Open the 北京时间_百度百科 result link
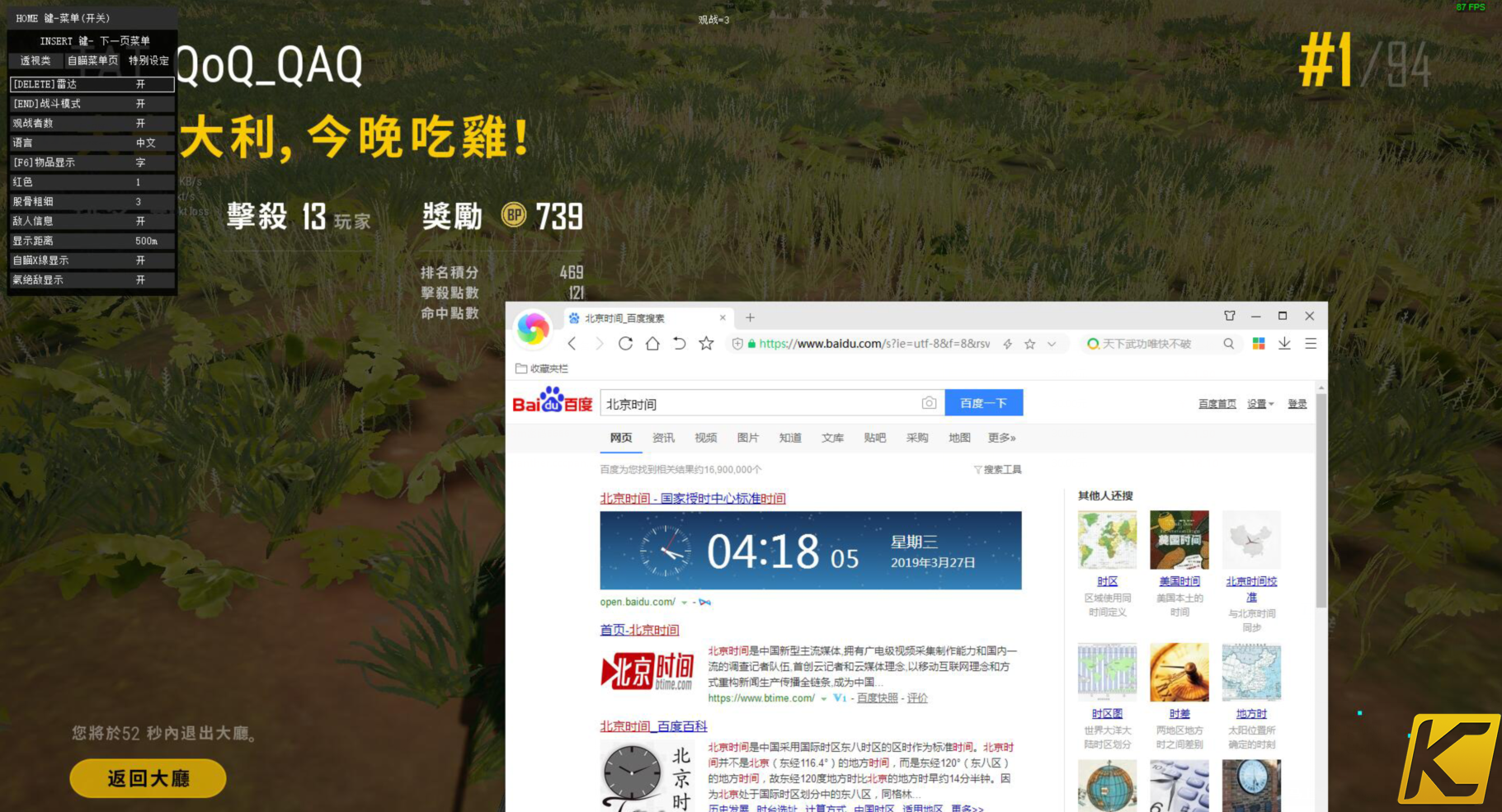The height and width of the screenshot is (812, 1502). pyautogui.click(x=653, y=726)
